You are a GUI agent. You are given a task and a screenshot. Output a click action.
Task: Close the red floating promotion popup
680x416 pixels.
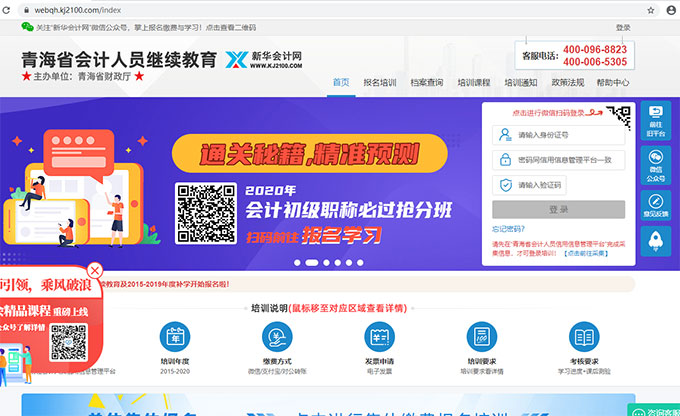tap(94, 270)
